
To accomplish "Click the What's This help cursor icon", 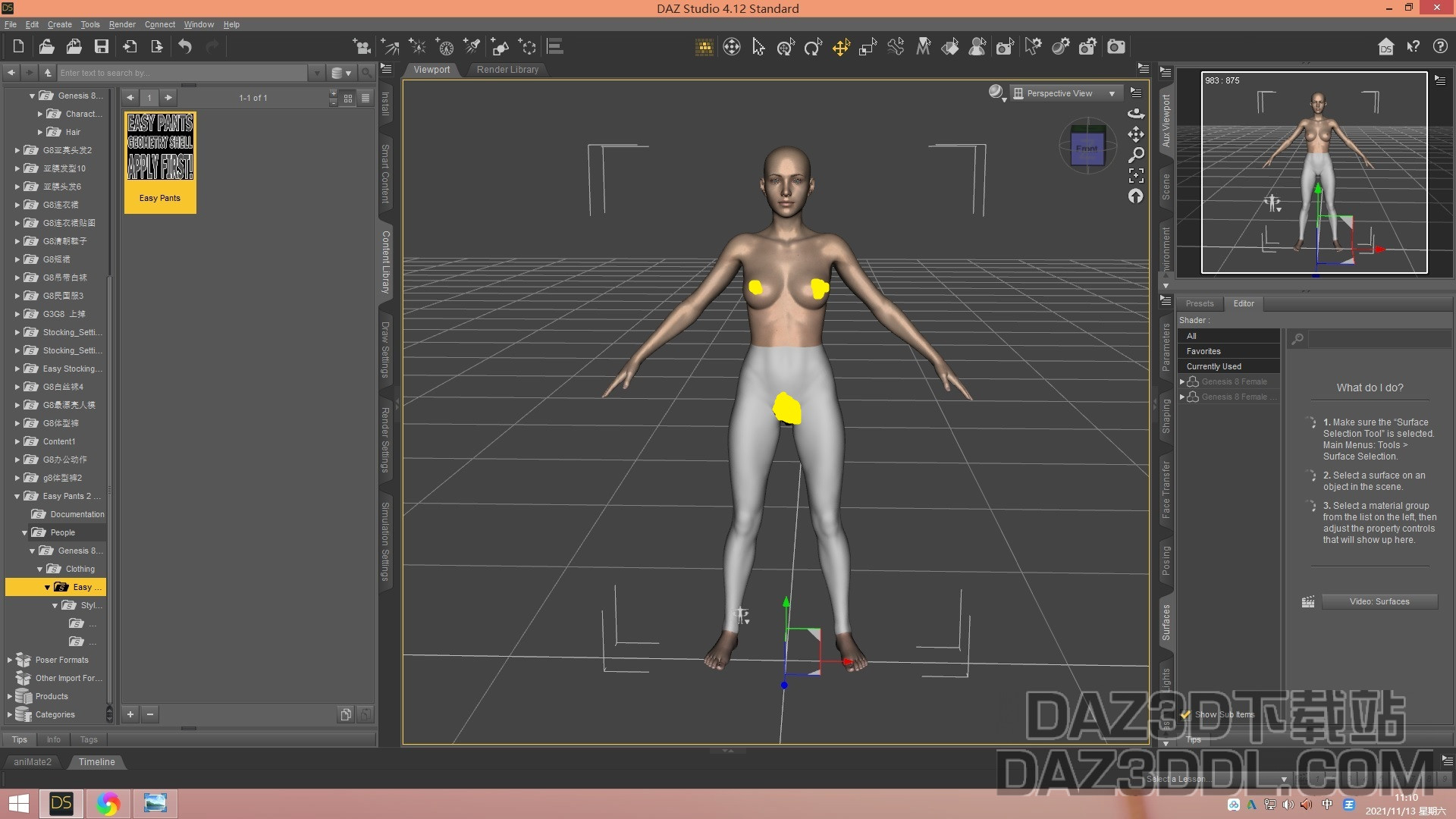I will (x=1413, y=47).
